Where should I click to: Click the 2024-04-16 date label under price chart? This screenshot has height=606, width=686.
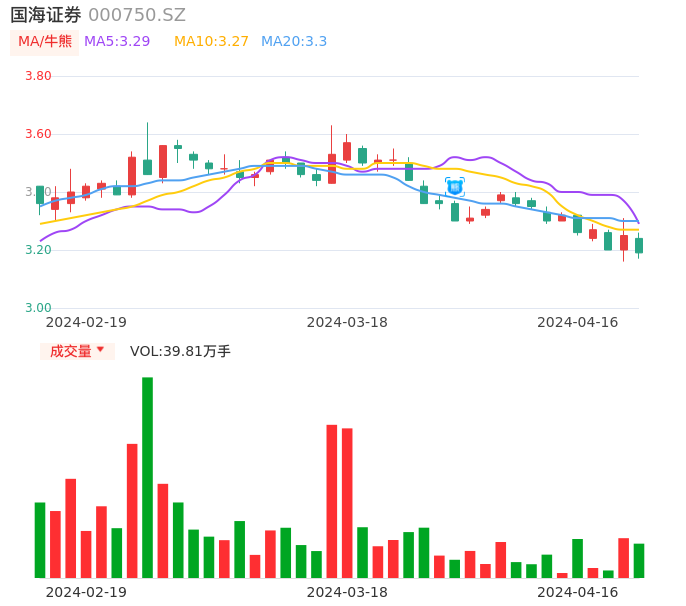(x=578, y=322)
